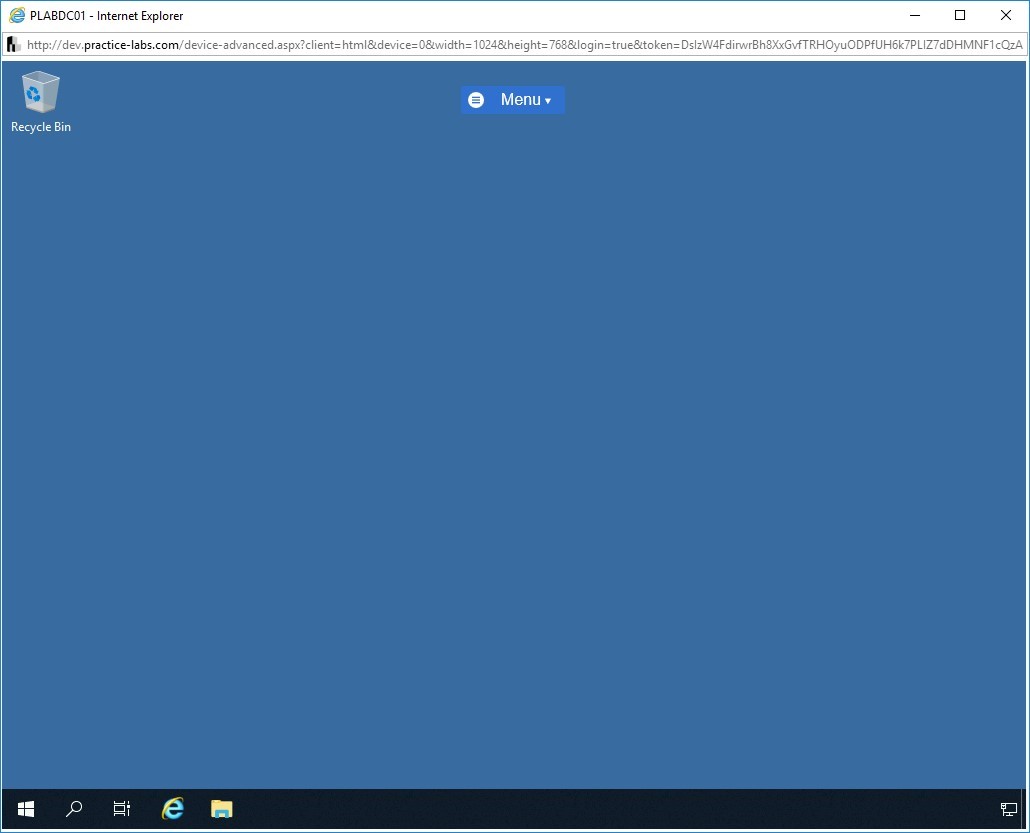The height and width of the screenshot is (833, 1030).
Task: Click the Internet Explorer logo in title bar
Action: [17, 15]
